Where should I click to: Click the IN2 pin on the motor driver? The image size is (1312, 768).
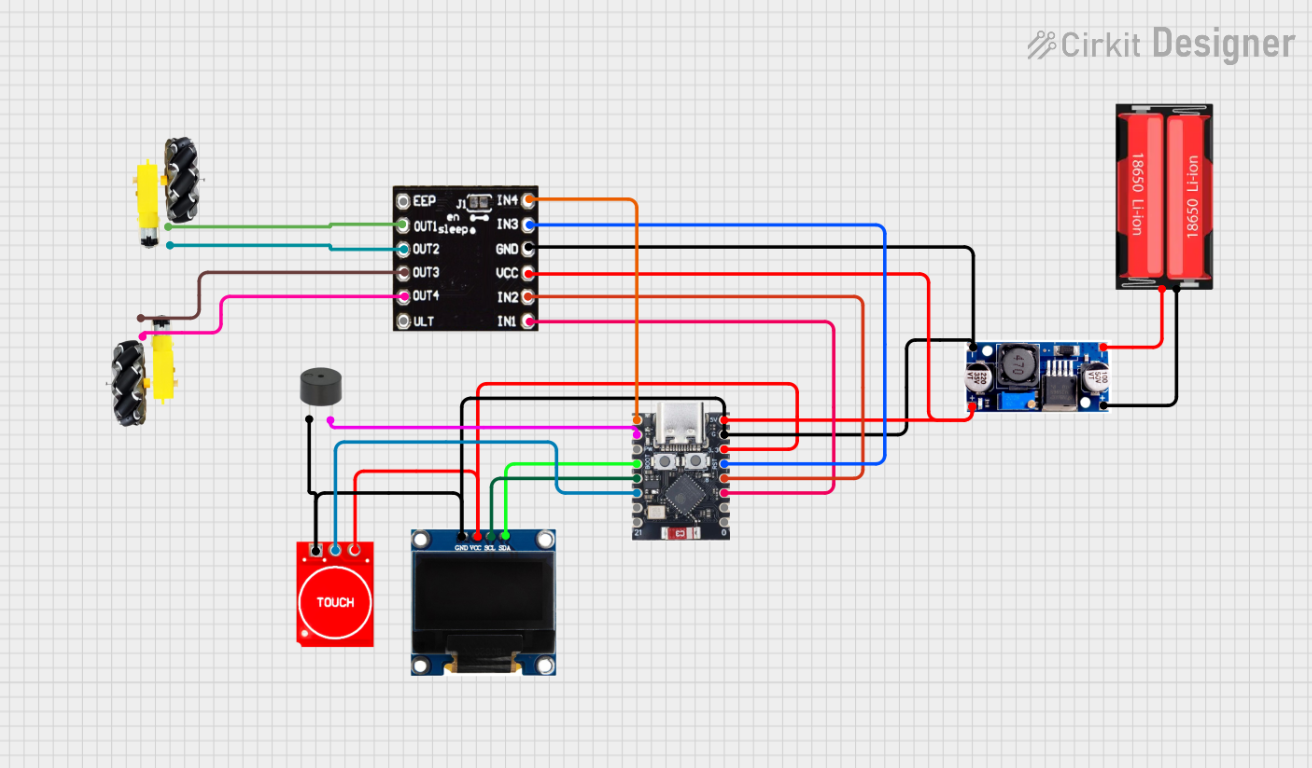(x=529, y=297)
